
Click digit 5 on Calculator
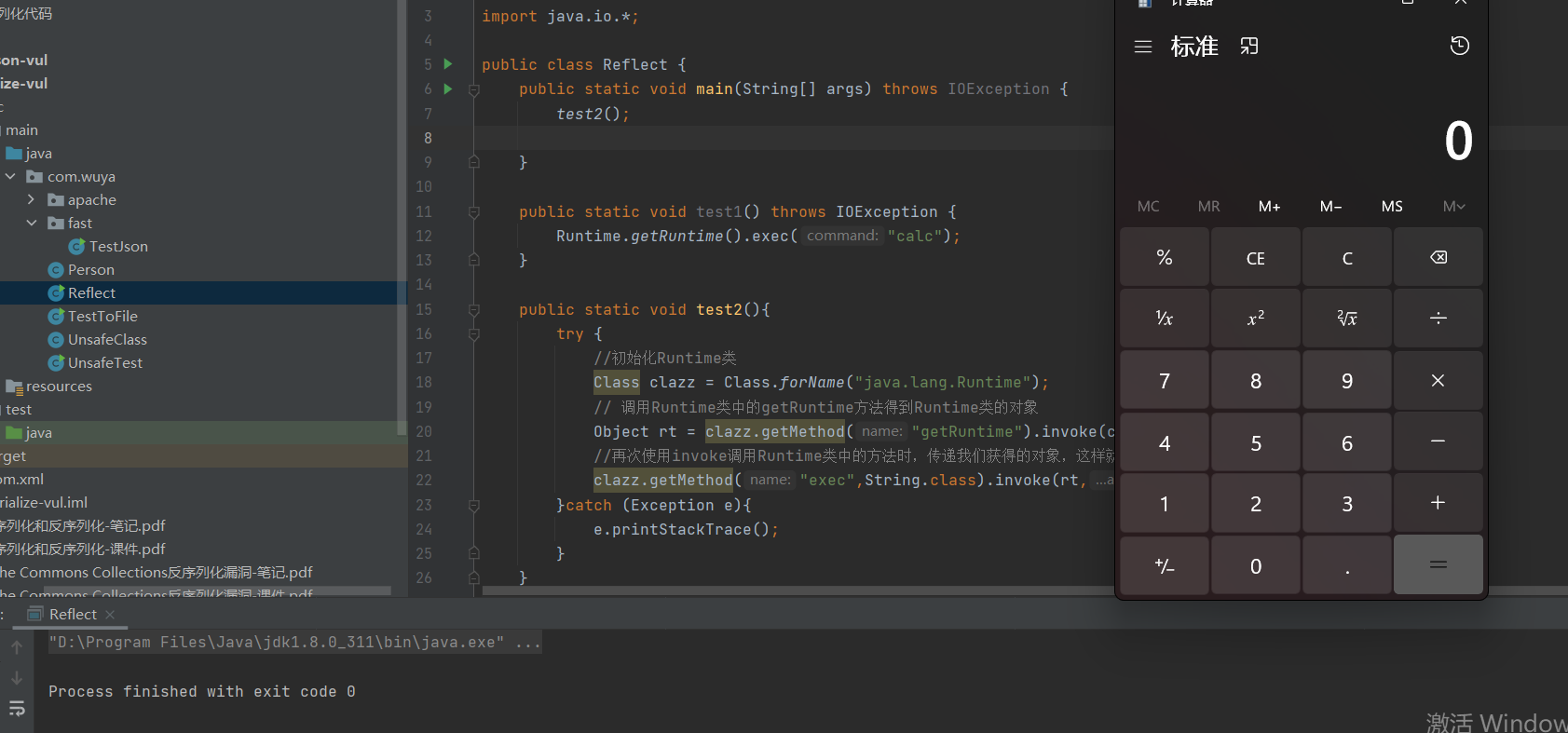pyautogui.click(x=1256, y=441)
